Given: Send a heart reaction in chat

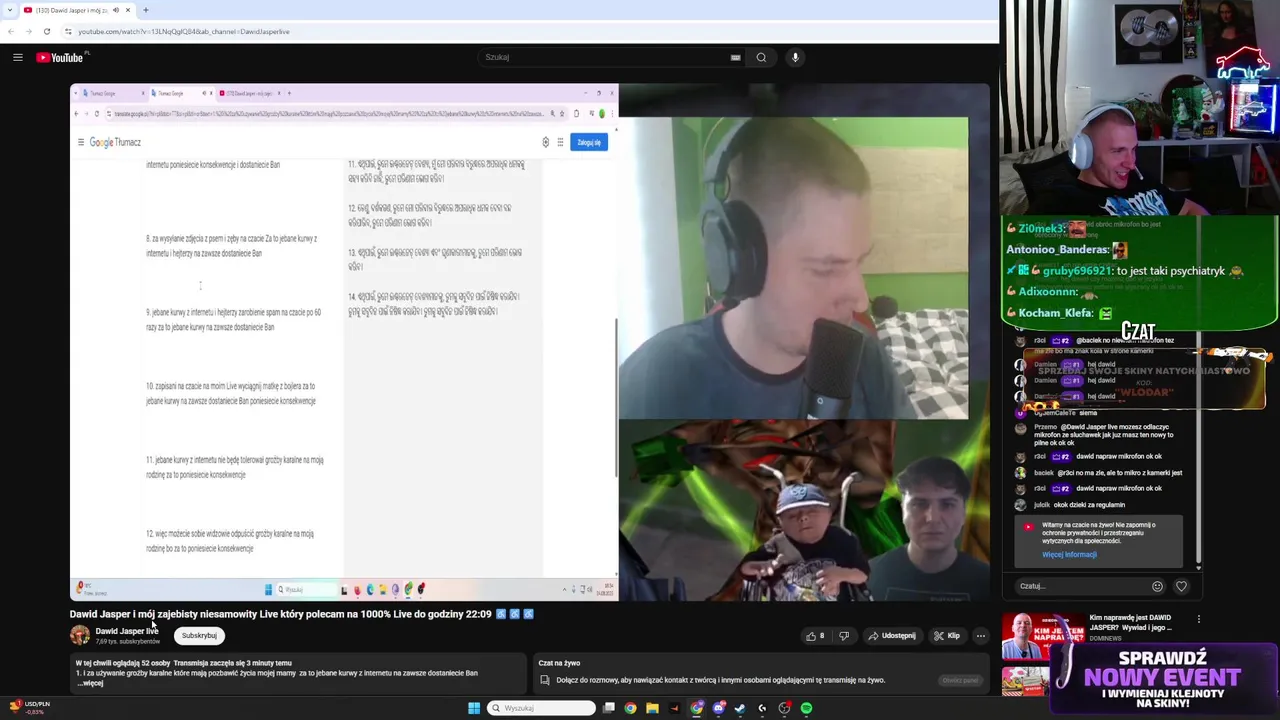Looking at the screenshot, I should 1181,586.
